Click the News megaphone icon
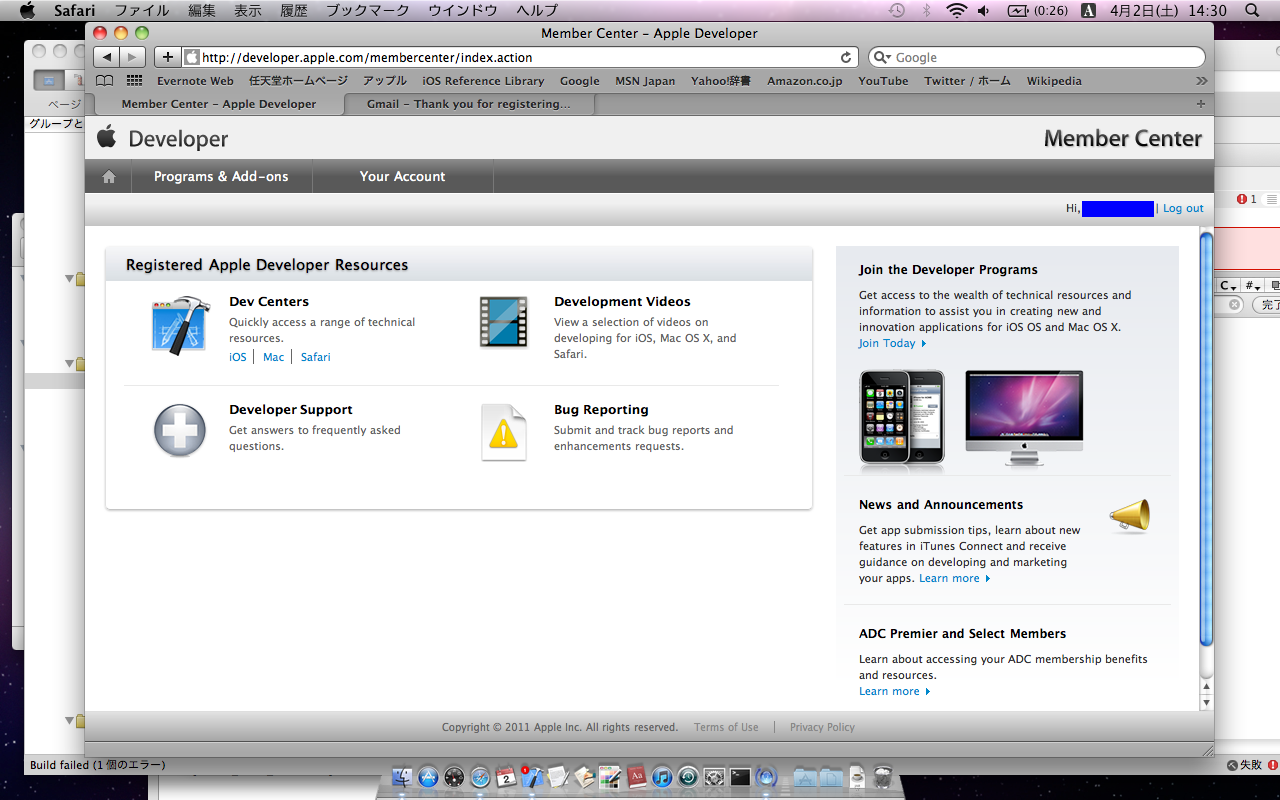Viewport: 1280px width, 800px height. (x=1130, y=516)
